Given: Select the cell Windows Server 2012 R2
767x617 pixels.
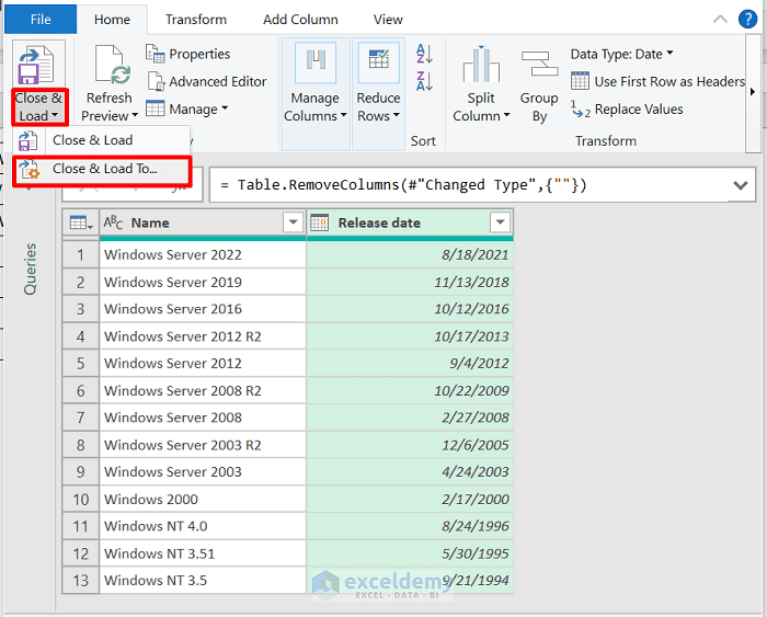Looking at the screenshot, I should tap(203, 337).
